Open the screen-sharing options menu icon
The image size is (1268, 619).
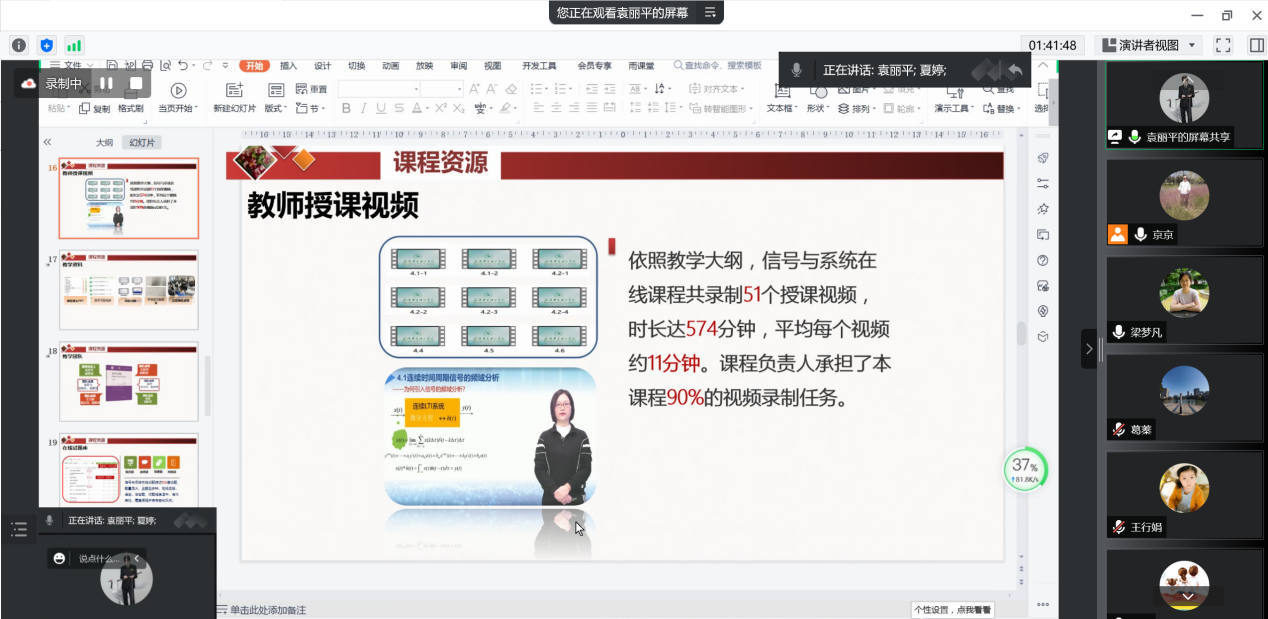[710, 12]
